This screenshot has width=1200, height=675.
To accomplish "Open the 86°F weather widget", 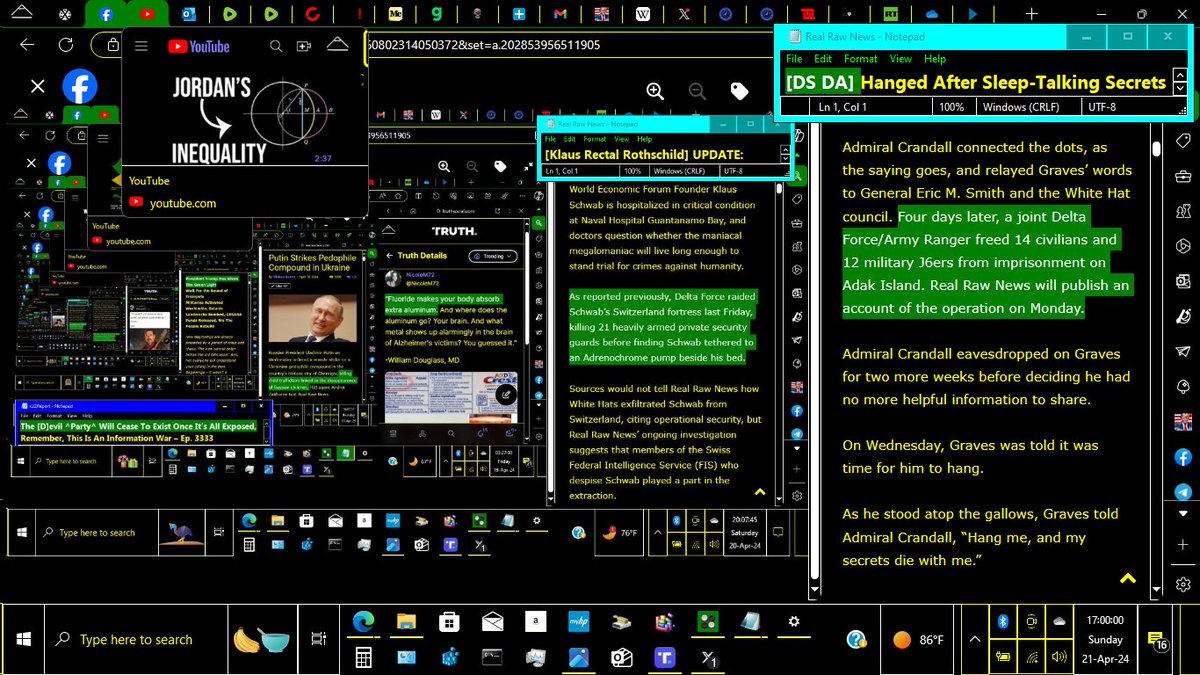I will click(x=918, y=639).
